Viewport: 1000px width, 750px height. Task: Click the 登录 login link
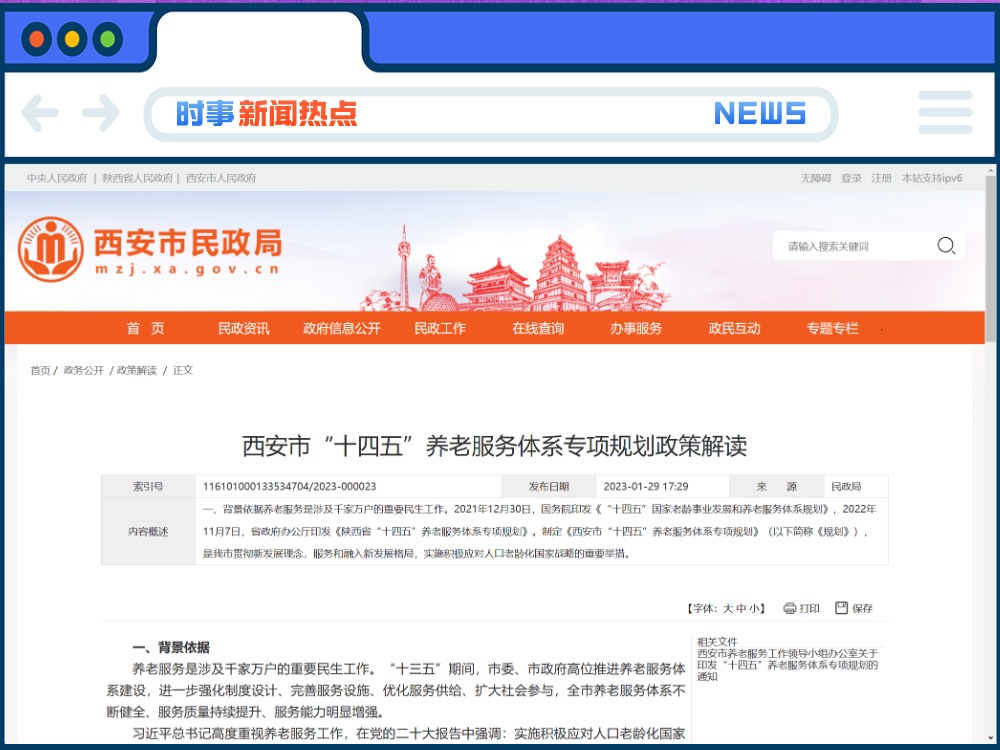pos(849,177)
